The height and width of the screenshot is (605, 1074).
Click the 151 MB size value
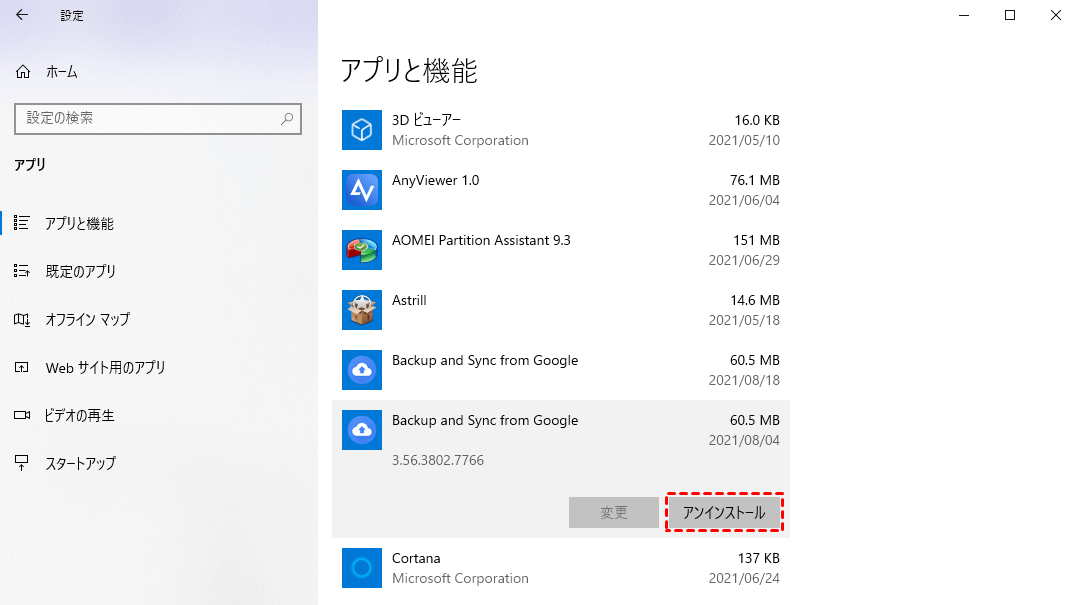tap(756, 240)
